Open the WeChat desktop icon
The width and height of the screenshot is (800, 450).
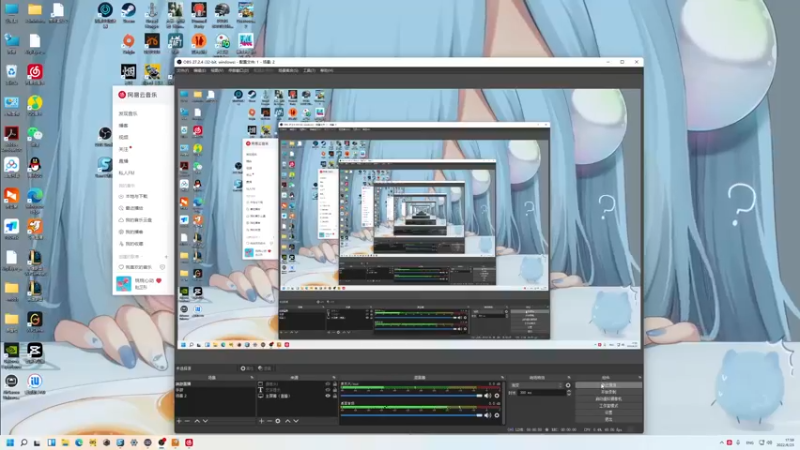pyautogui.click(x=35, y=136)
